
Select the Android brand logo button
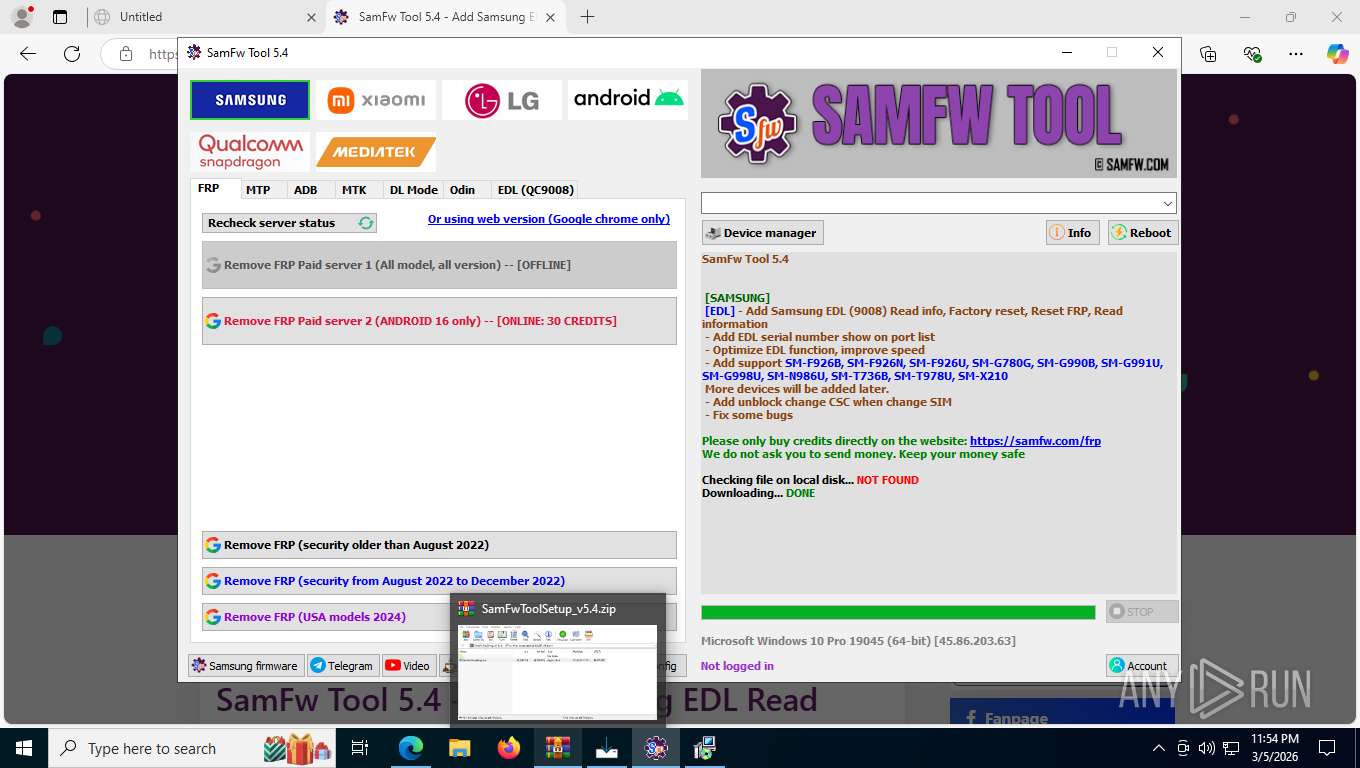coord(628,100)
